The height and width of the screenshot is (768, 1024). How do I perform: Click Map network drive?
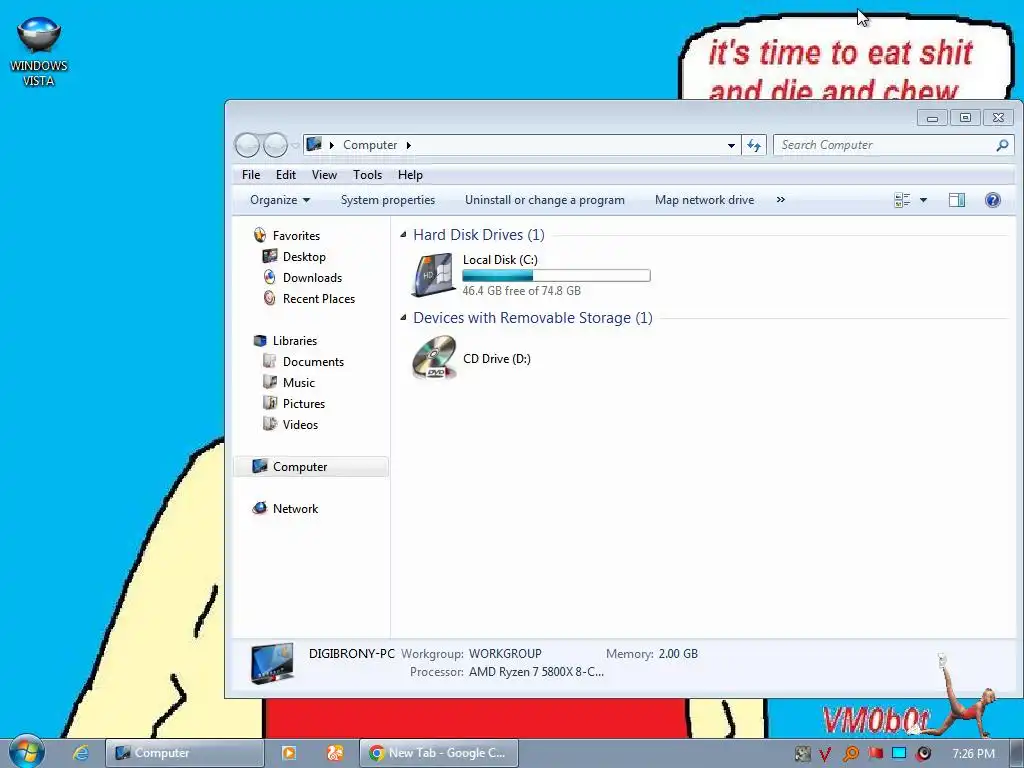coord(704,200)
